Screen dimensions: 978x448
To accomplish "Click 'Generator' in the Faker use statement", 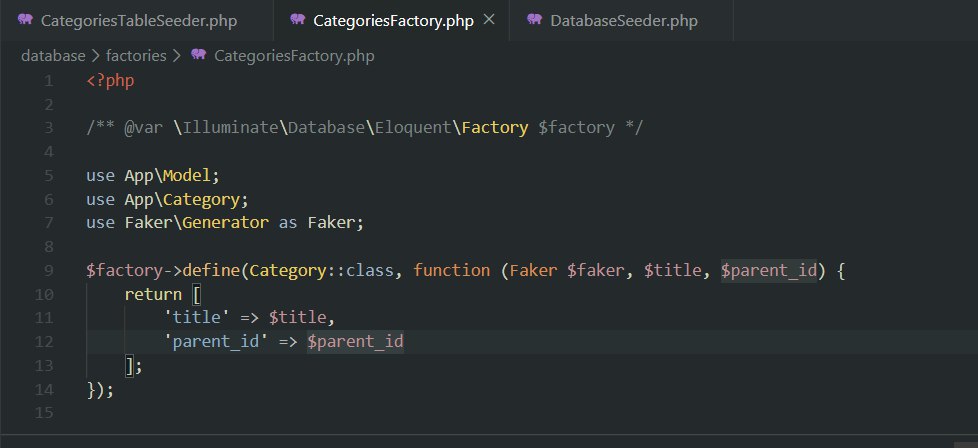I will [226, 223].
